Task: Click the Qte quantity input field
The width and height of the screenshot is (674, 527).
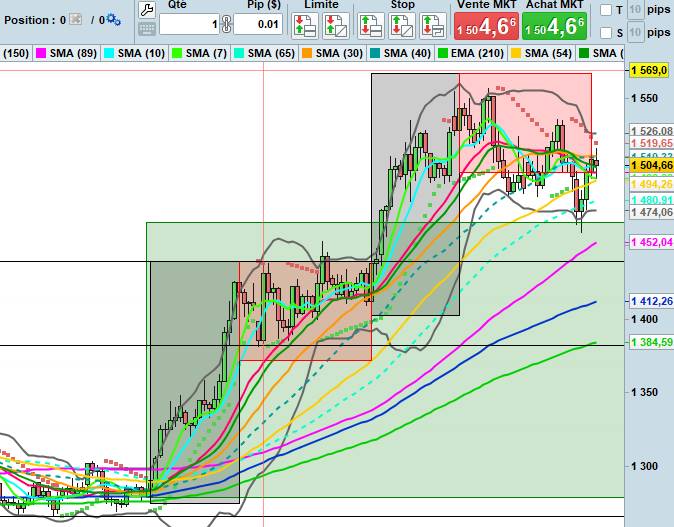Action: coord(189,24)
